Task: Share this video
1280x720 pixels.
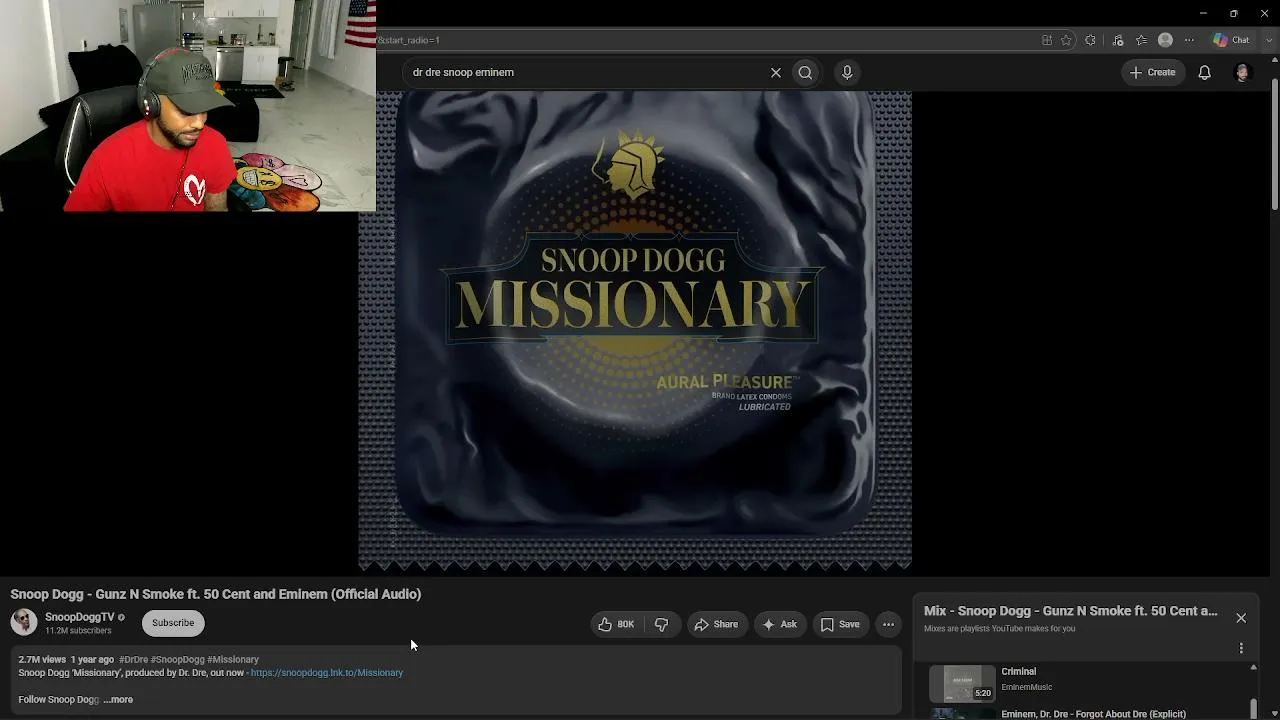Action: pos(716,624)
